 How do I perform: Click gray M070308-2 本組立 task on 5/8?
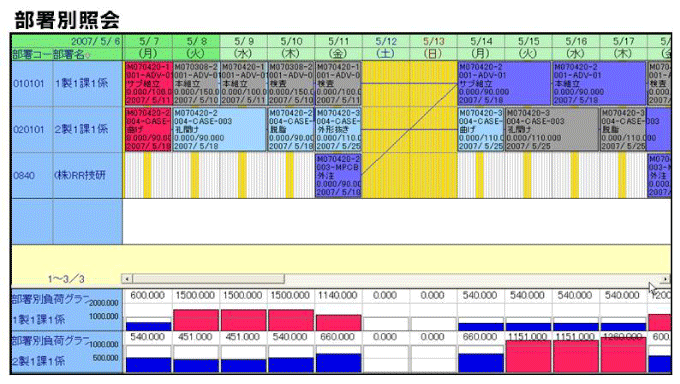pos(196,83)
